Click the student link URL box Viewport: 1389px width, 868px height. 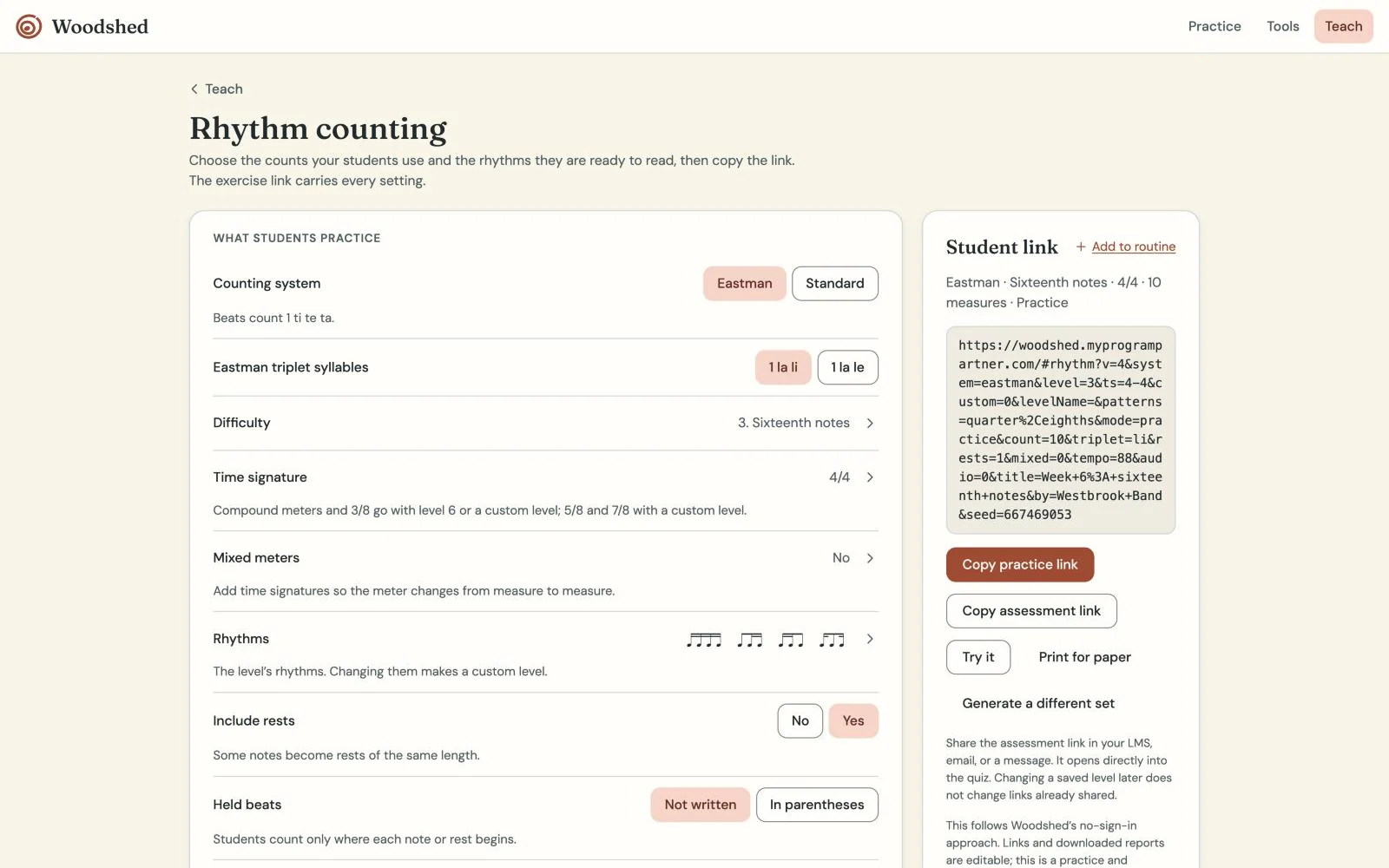coord(1061,431)
